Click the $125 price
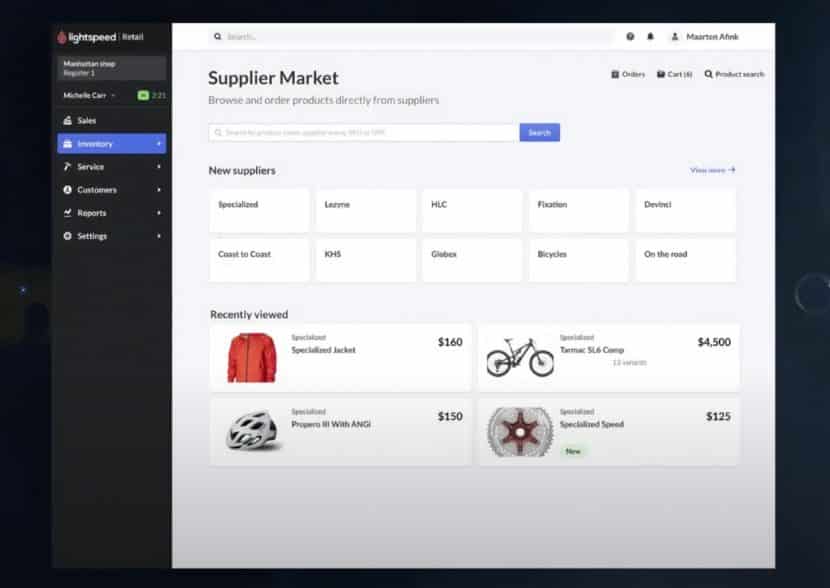This screenshot has height=588, width=830. point(718,417)
